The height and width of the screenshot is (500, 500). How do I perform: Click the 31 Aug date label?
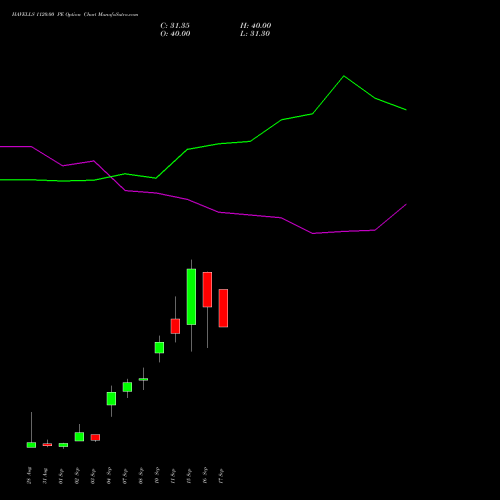[45, 475]
